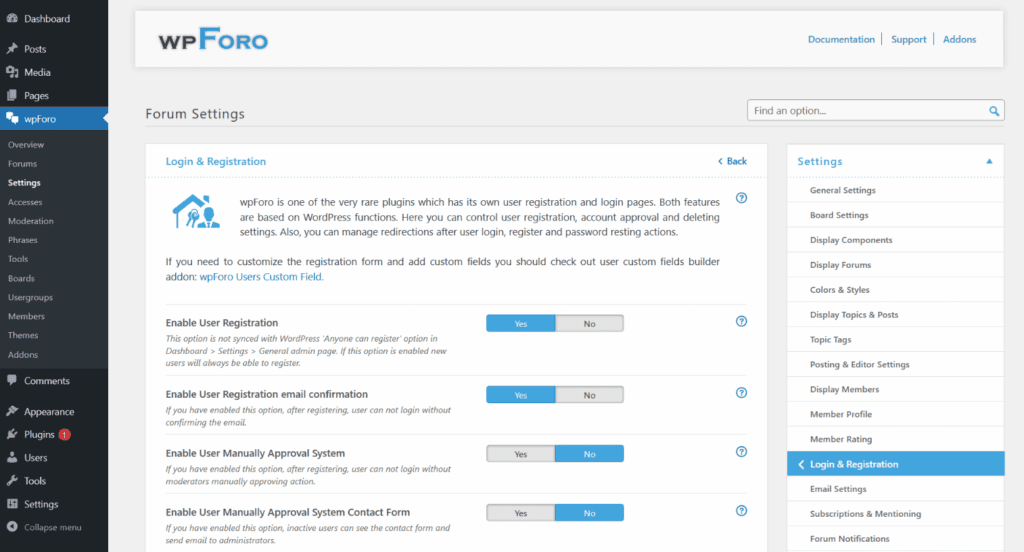This screenshot has width=1024, height=552.
Task: Open Moderation in wpForo submenu
Action: tap(31, 221)
